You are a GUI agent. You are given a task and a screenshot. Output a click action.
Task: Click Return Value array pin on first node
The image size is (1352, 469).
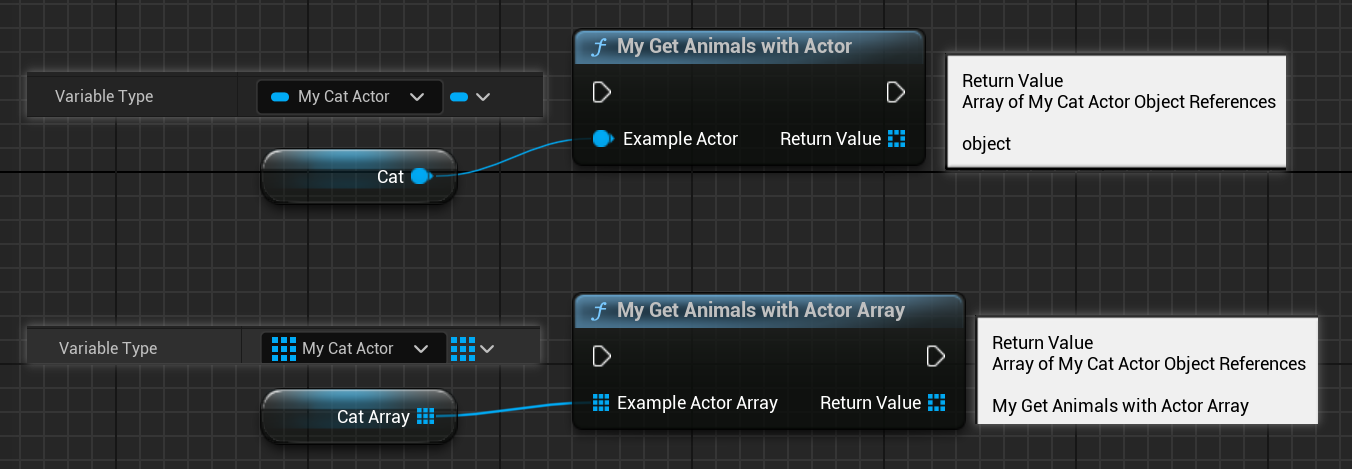(896, 139)
